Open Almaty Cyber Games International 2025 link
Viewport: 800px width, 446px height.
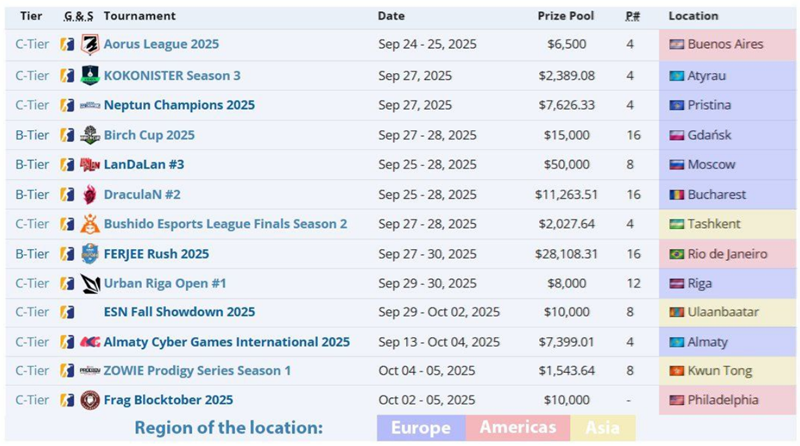pos(227,342)
